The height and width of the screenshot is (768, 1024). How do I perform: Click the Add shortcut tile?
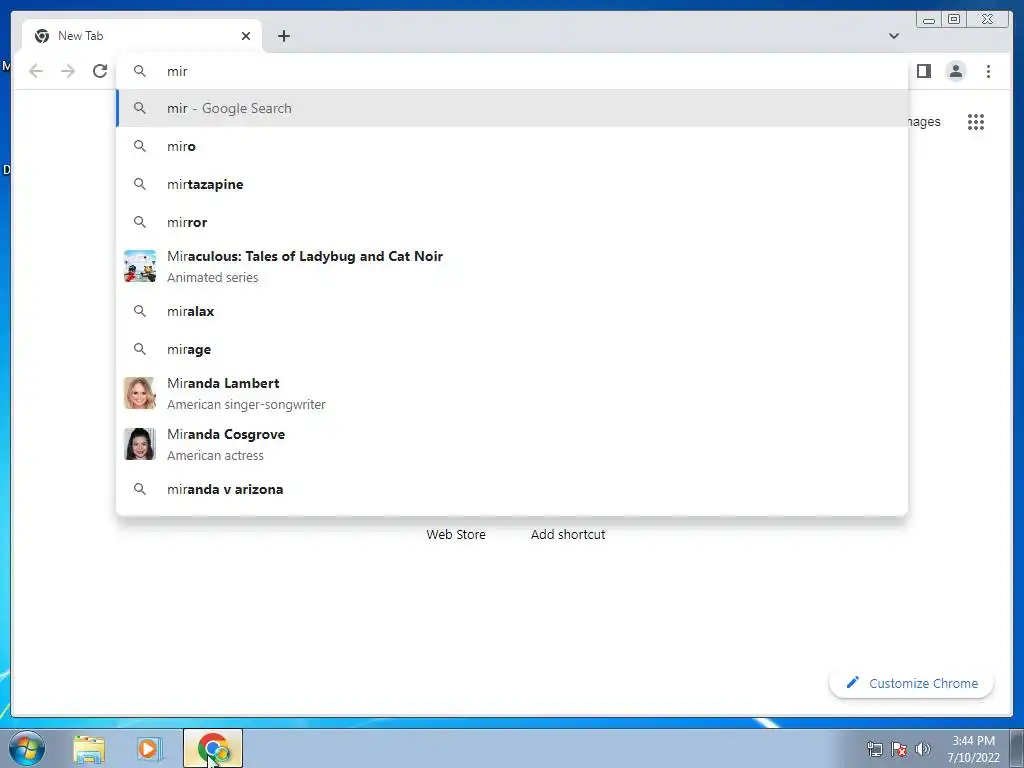point(568,534)
